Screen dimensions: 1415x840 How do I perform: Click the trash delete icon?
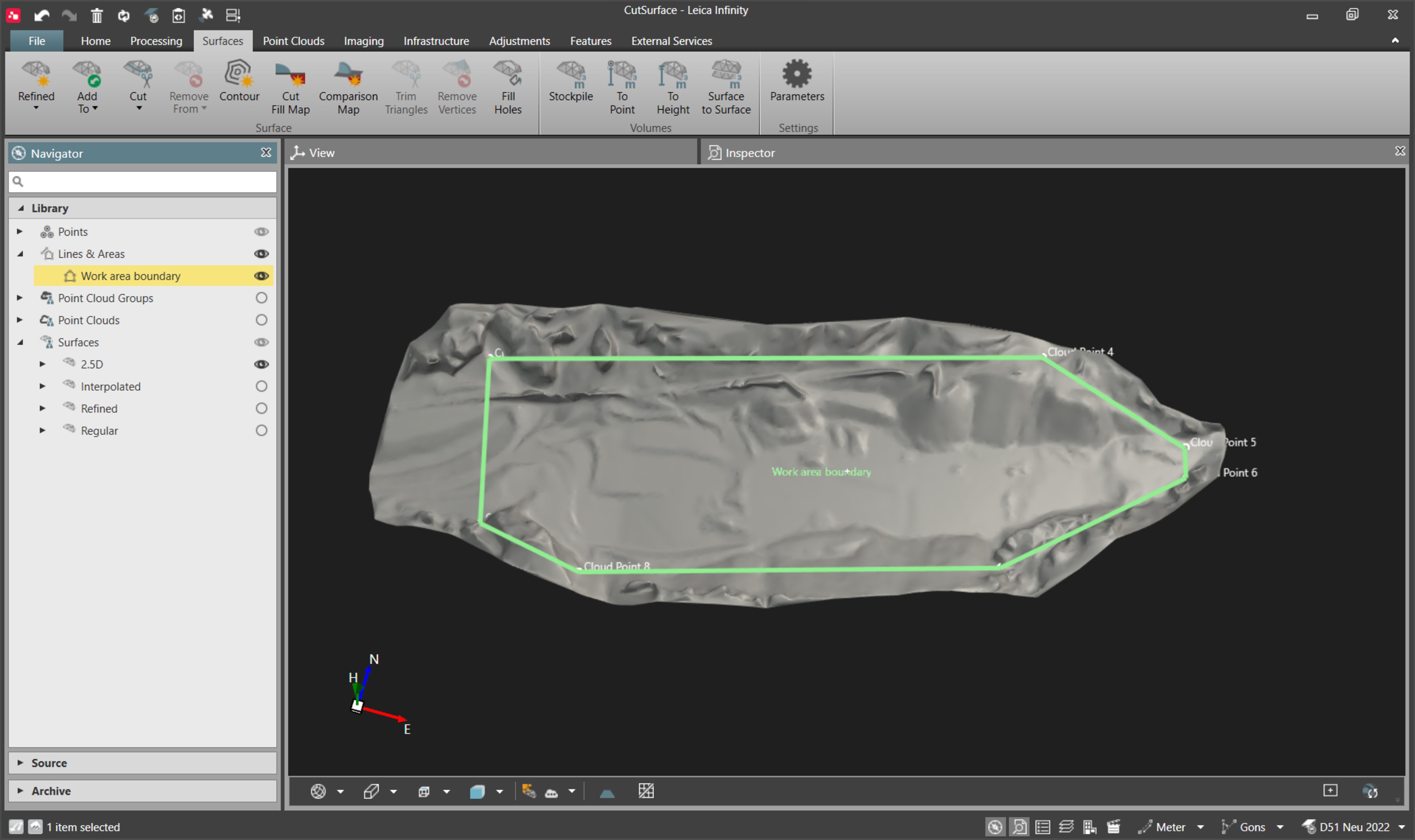[97, 15]
